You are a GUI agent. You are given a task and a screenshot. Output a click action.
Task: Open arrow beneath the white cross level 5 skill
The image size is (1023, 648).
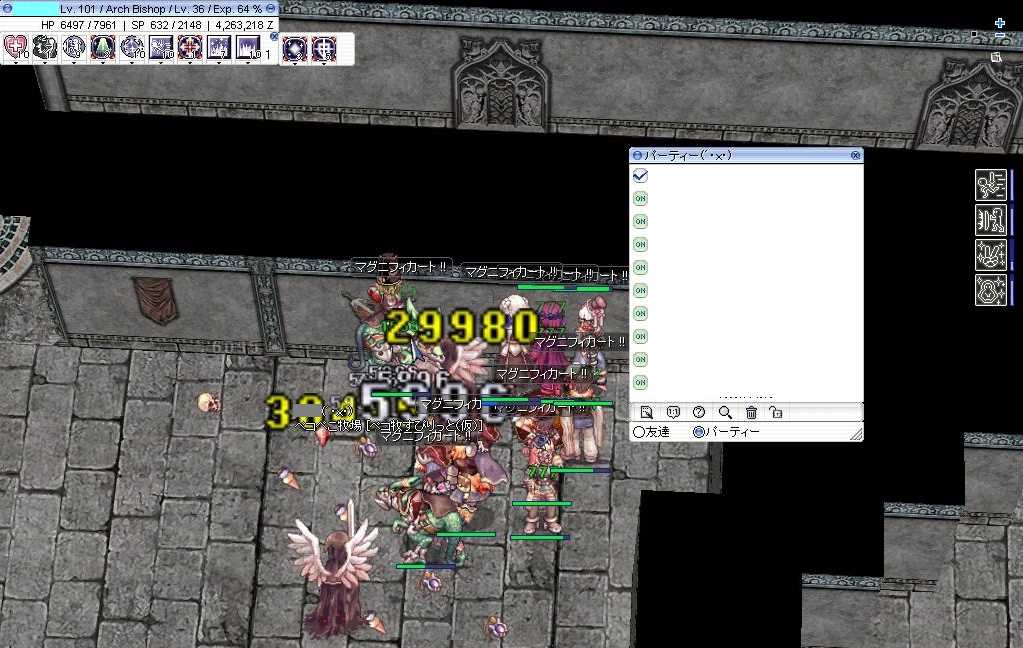click(x=324, y=64)
